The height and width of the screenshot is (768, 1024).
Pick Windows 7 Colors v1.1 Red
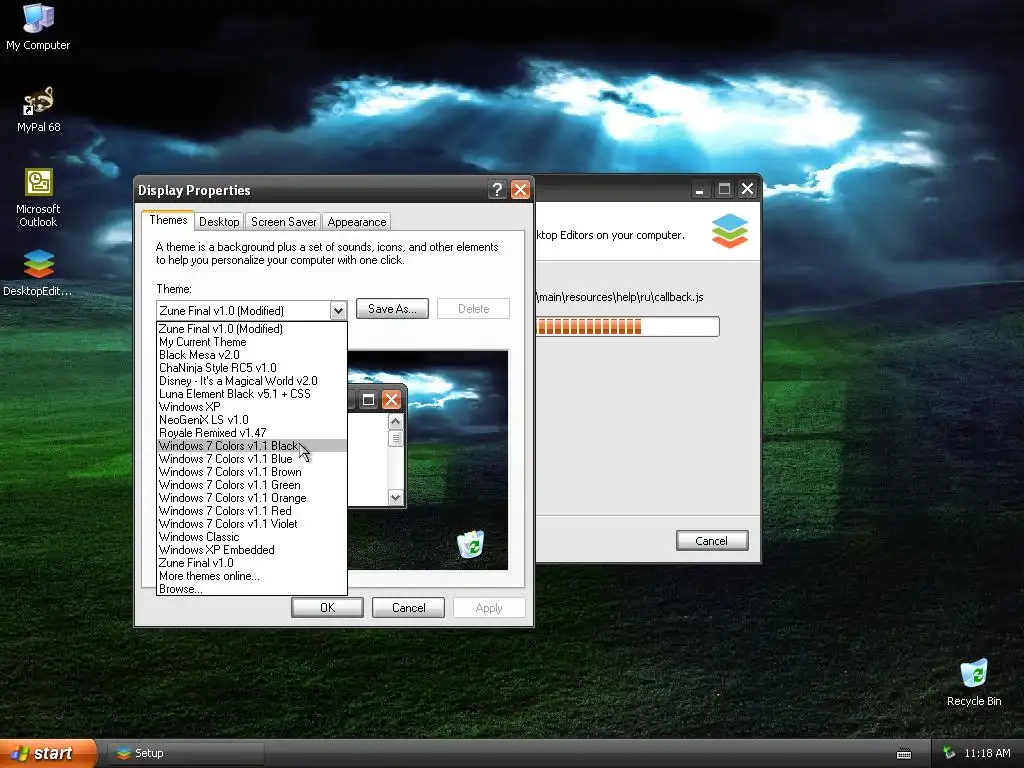point(251,511)
